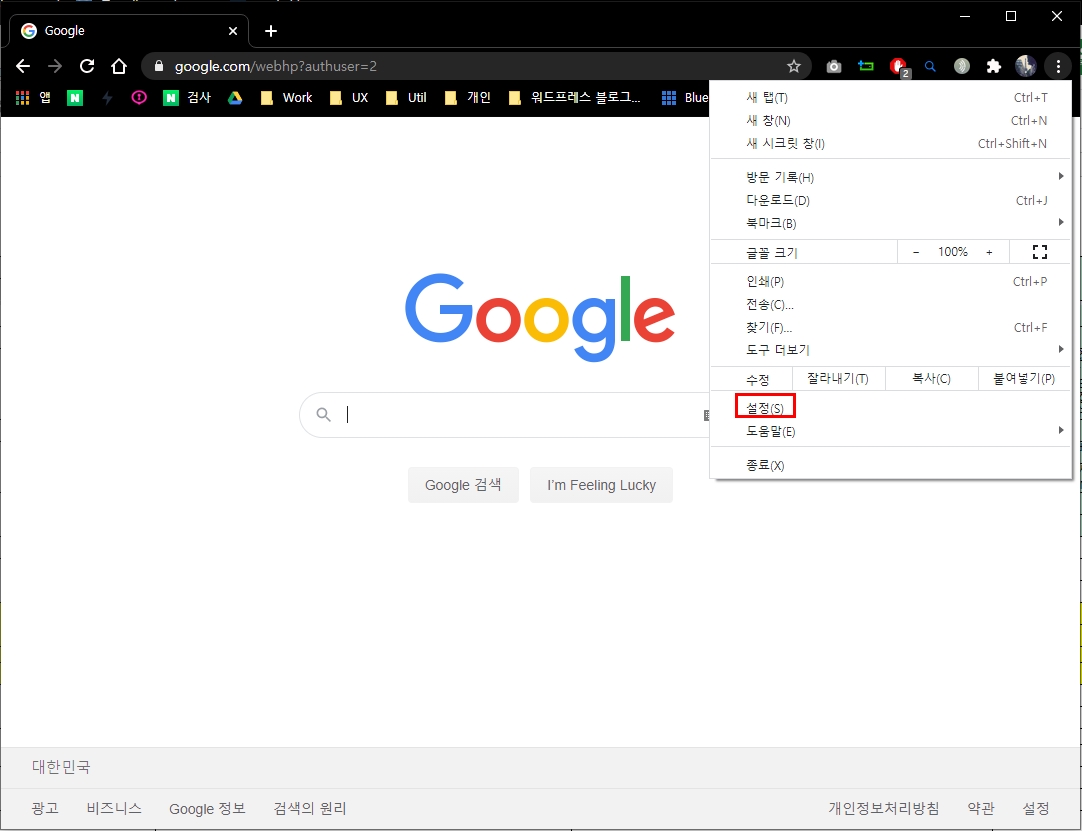Click the address bar URL
The height and width of the screenshot is (831, 1082).
[275, 66]
